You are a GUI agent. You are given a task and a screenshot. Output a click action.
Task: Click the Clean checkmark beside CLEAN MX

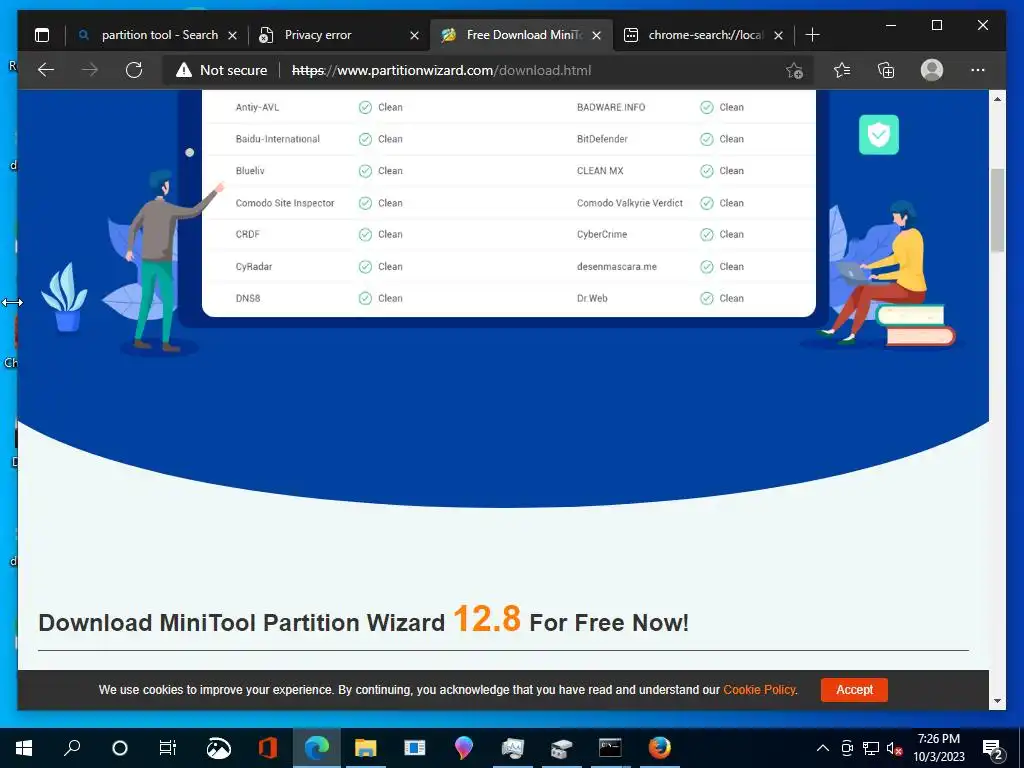tap(707, 171)
